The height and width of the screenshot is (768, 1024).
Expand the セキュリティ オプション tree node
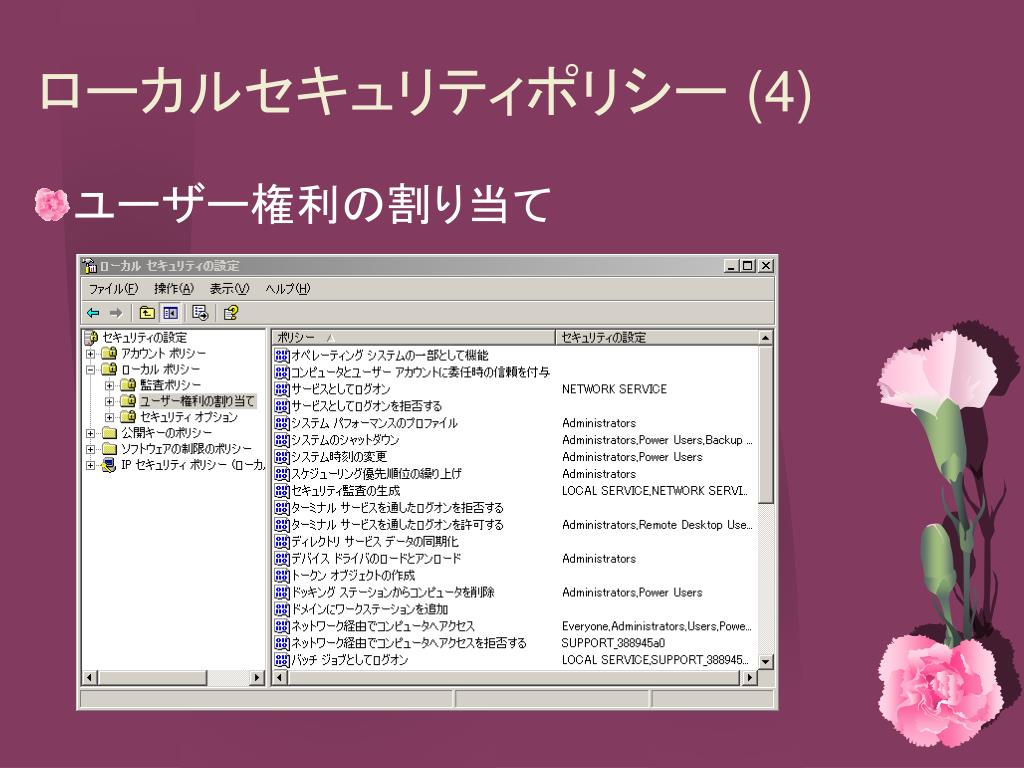(x=110, y=417)
